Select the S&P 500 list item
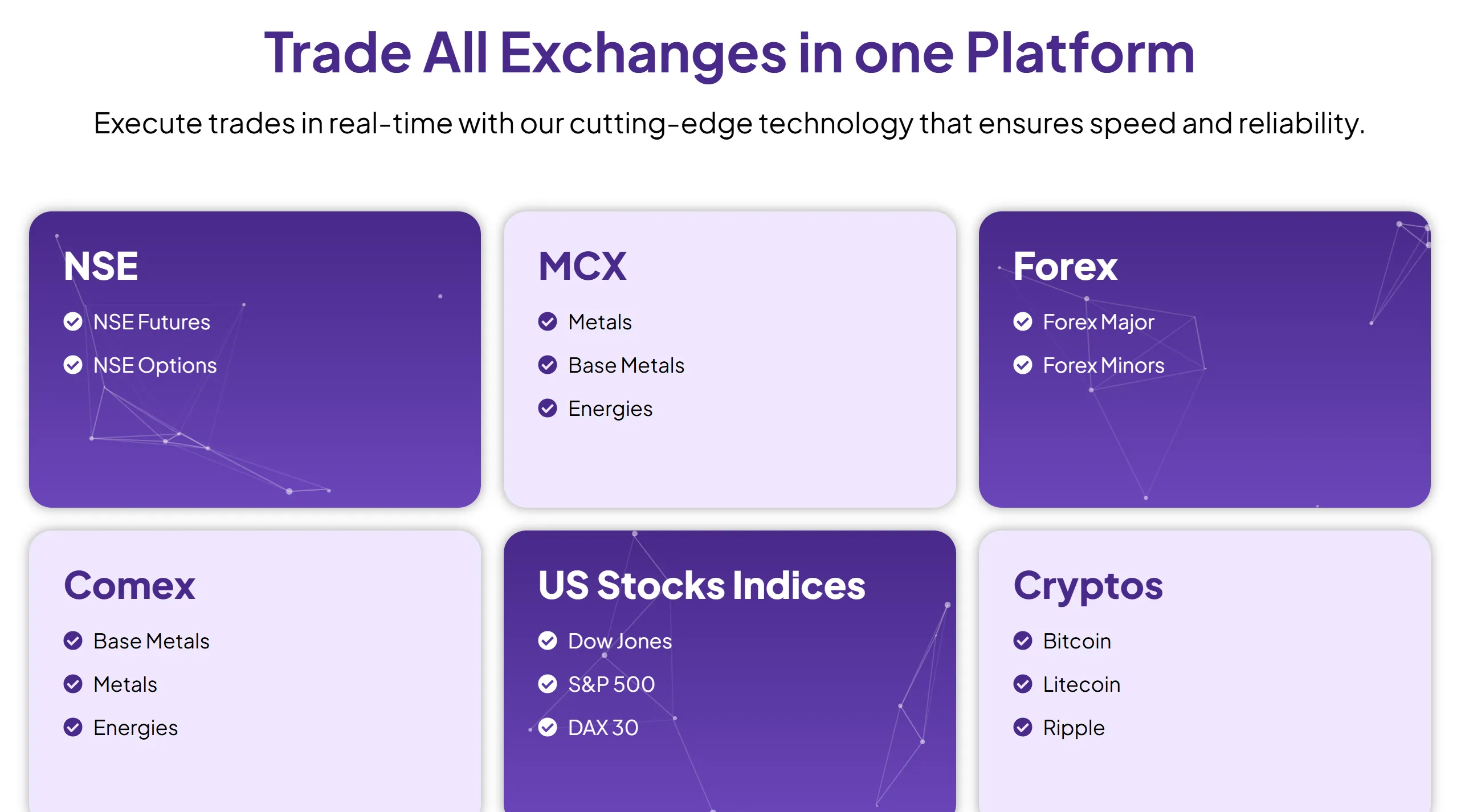1457x812 pixels. coord(597,684)
